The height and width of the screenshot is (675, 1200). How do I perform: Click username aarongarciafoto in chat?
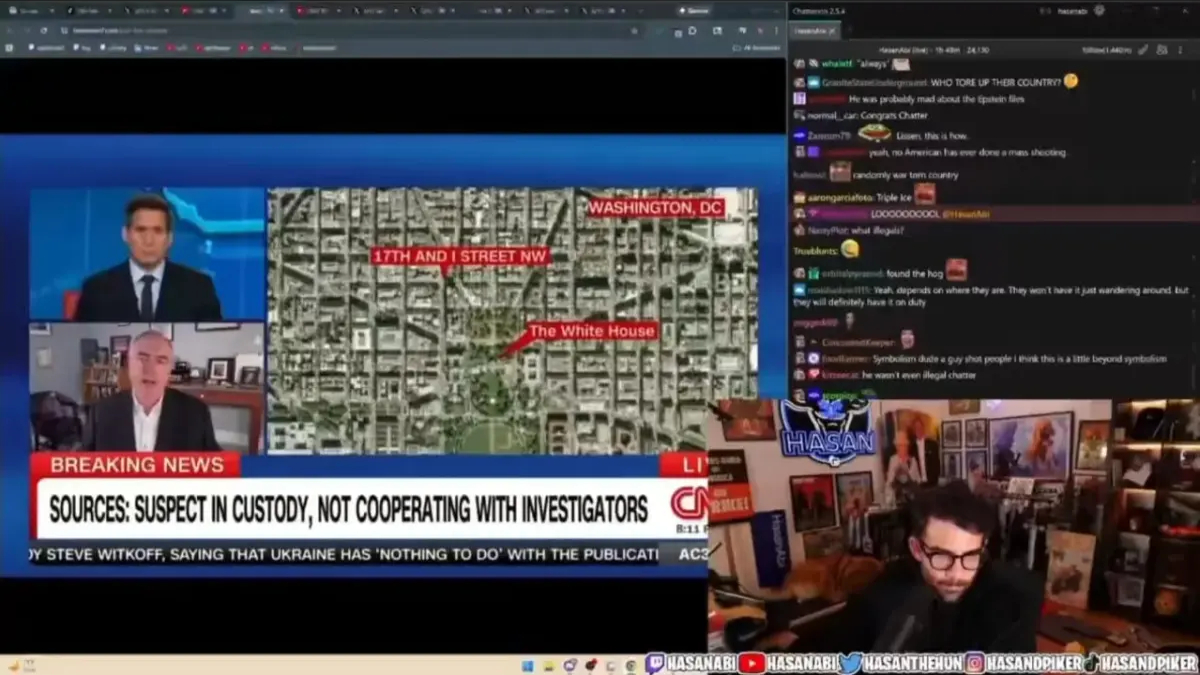[x=840, y=198]
